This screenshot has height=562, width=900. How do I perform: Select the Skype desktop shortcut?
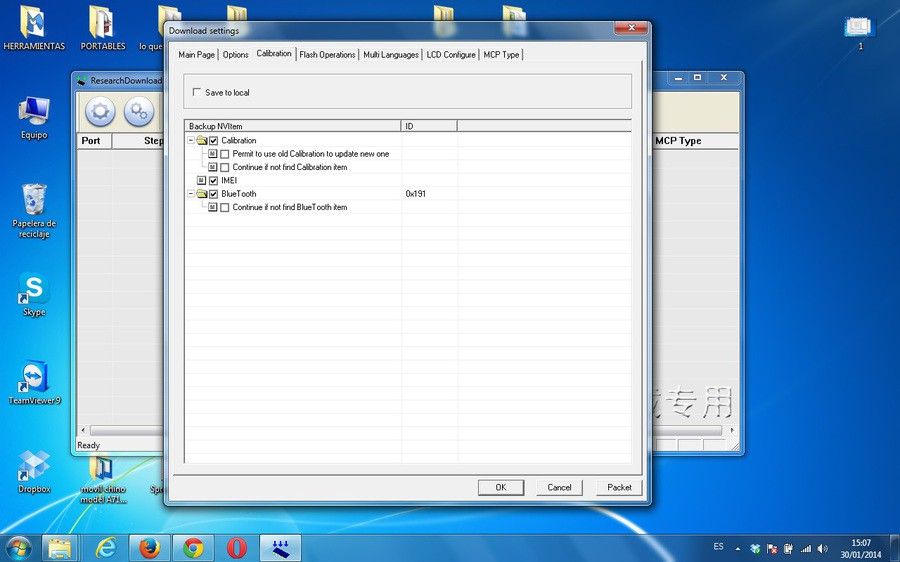34,294
